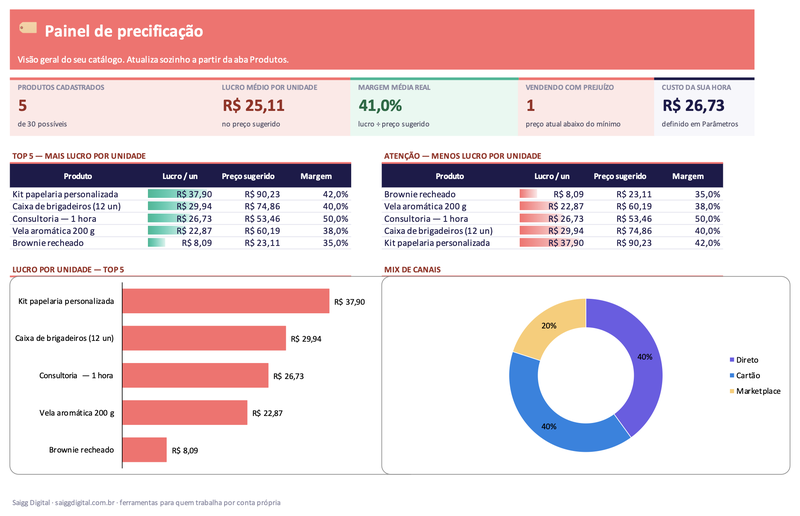This screenshot has height=516, width=800.
Task: Click the Brownie recheado chart bar
Action: point(145,450)
